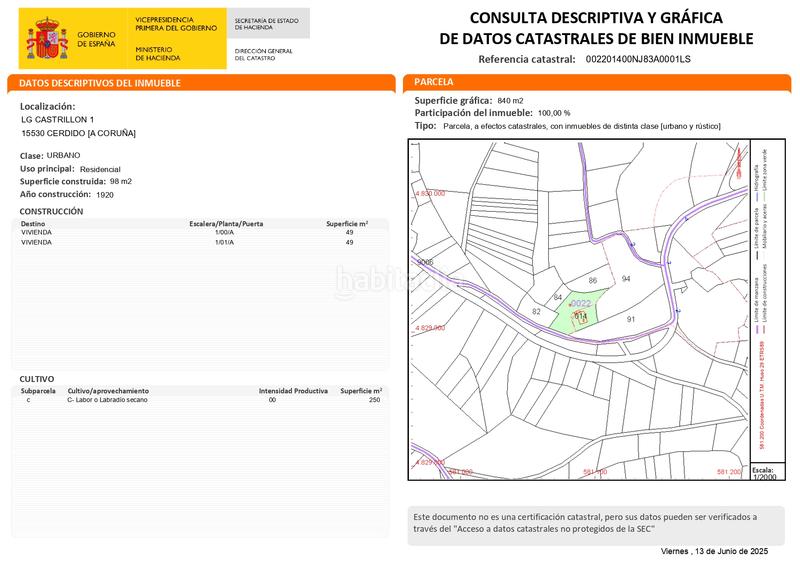This screenshot has height=565, width=800.
Task: Select the door code '1/01/A'
Action: (224, 242)
